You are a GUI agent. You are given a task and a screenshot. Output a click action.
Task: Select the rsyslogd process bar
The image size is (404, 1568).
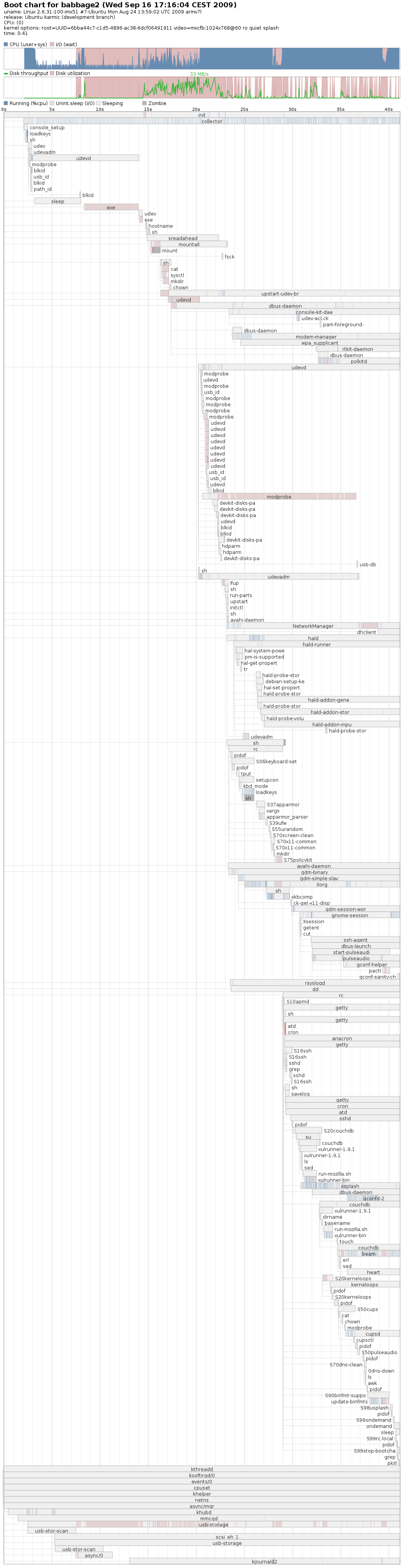[x=314, y=983]
